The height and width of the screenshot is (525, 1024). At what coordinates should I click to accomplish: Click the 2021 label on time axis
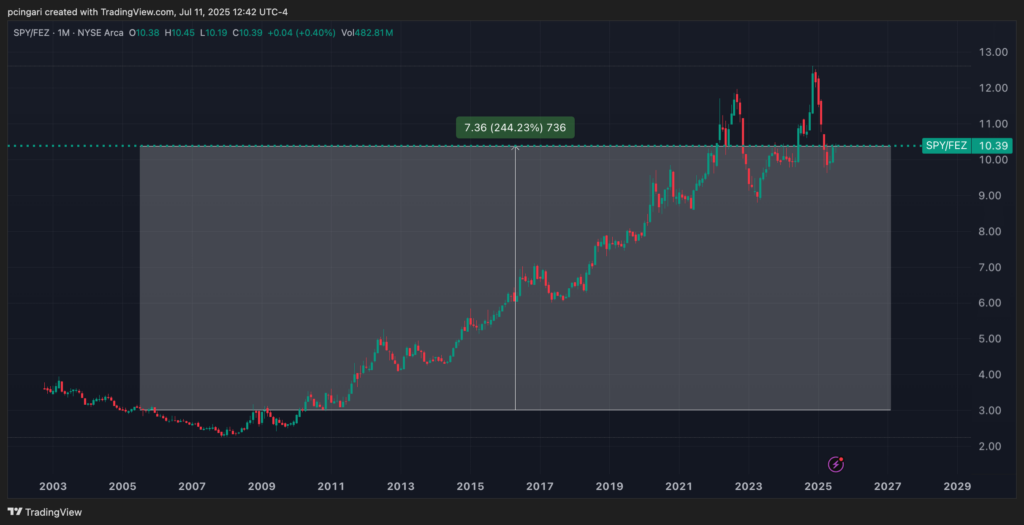pos(679,486)
